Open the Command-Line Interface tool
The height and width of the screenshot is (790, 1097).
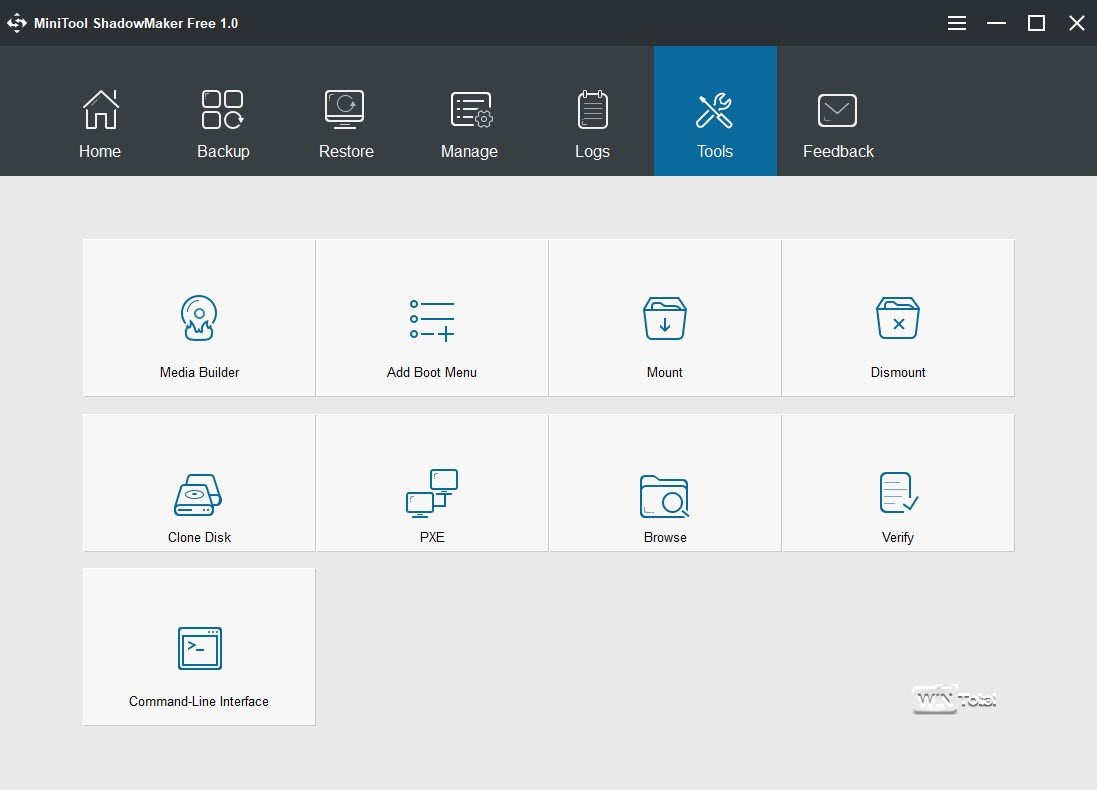click(199, 647)
